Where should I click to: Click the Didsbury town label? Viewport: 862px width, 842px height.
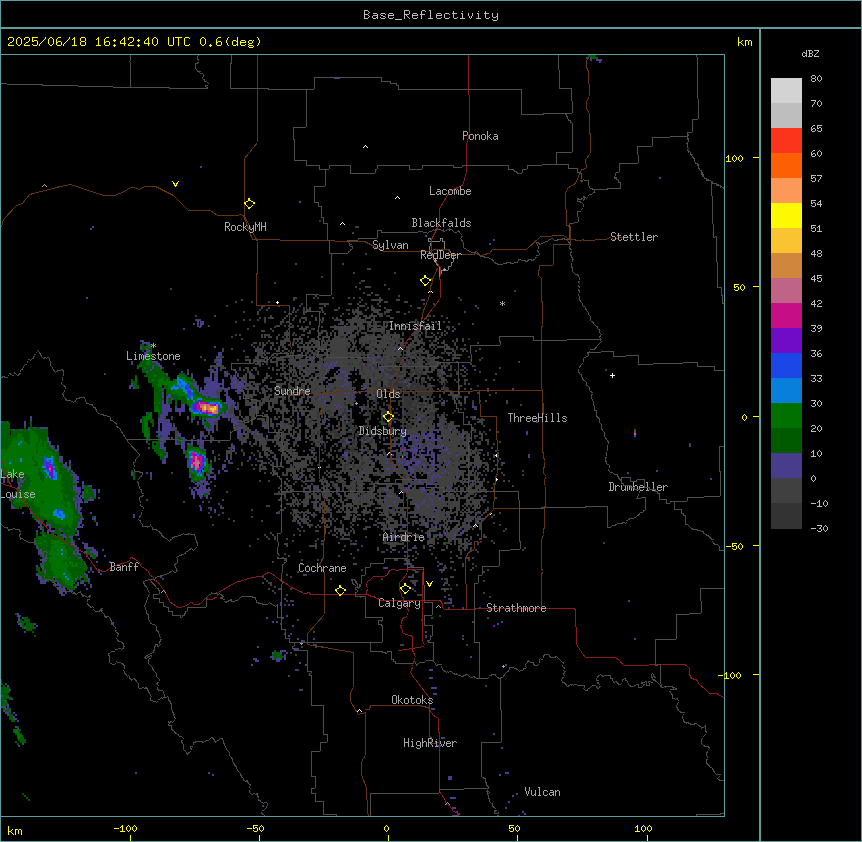point(382,431)
